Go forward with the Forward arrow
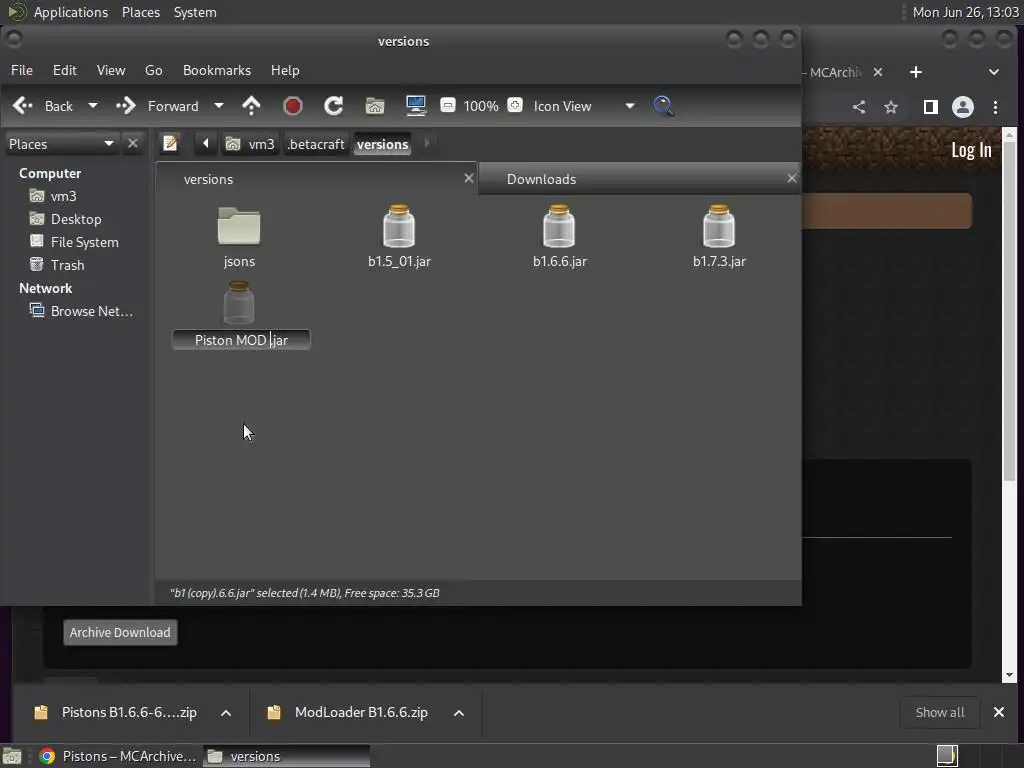 157,106
